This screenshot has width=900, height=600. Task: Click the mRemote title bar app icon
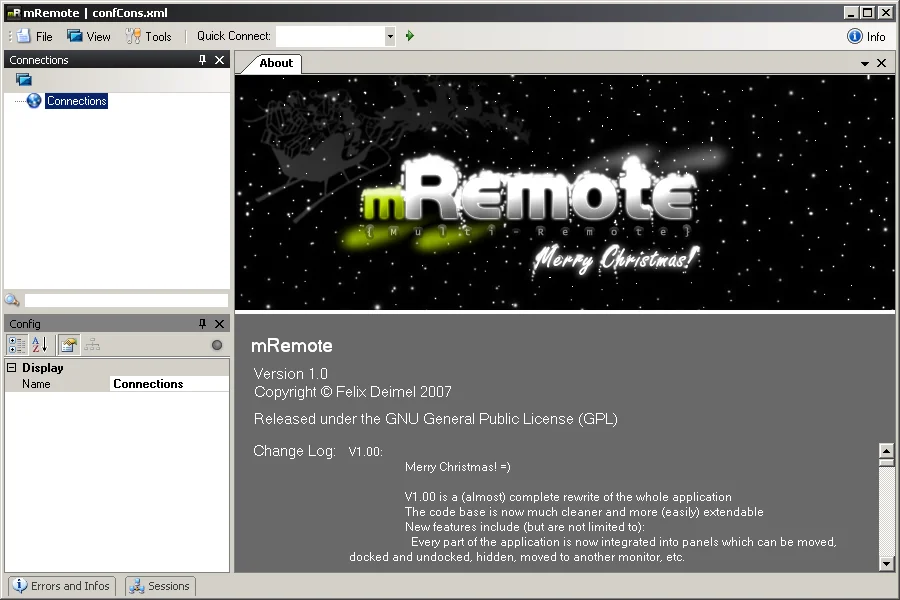coord(13,13)
